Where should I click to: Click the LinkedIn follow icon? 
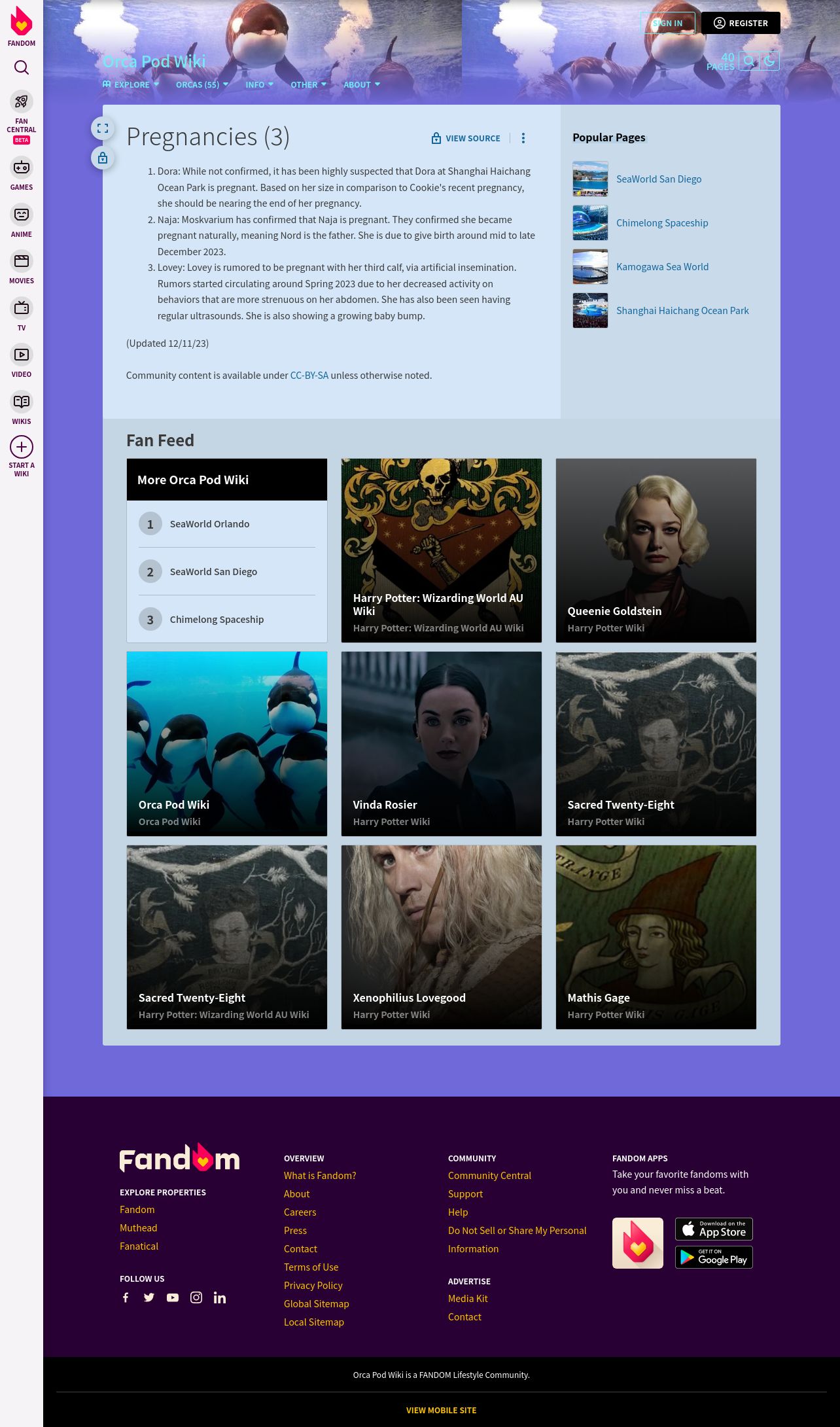tap(220, 1297)
